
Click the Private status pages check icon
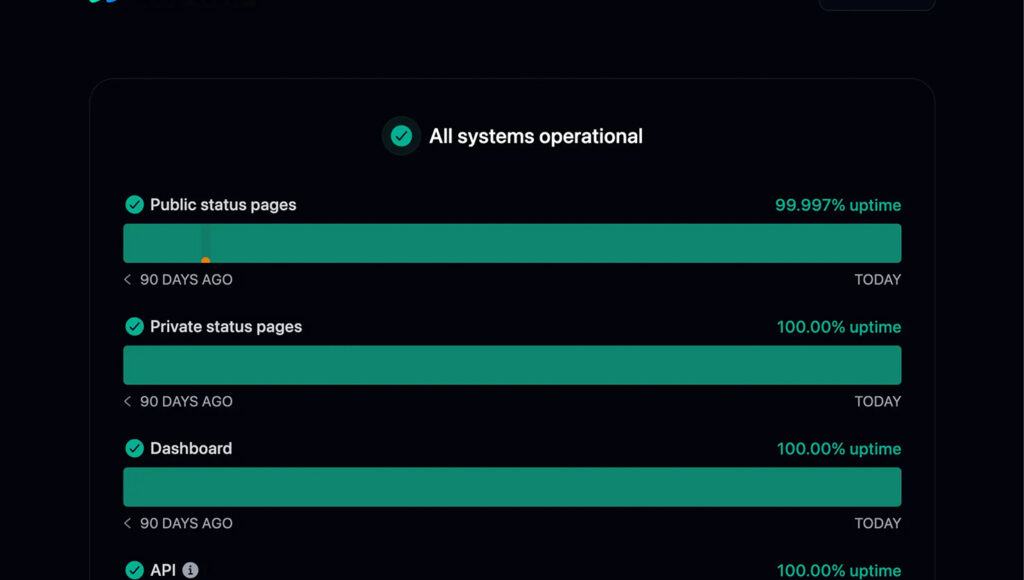coord(135,326)
